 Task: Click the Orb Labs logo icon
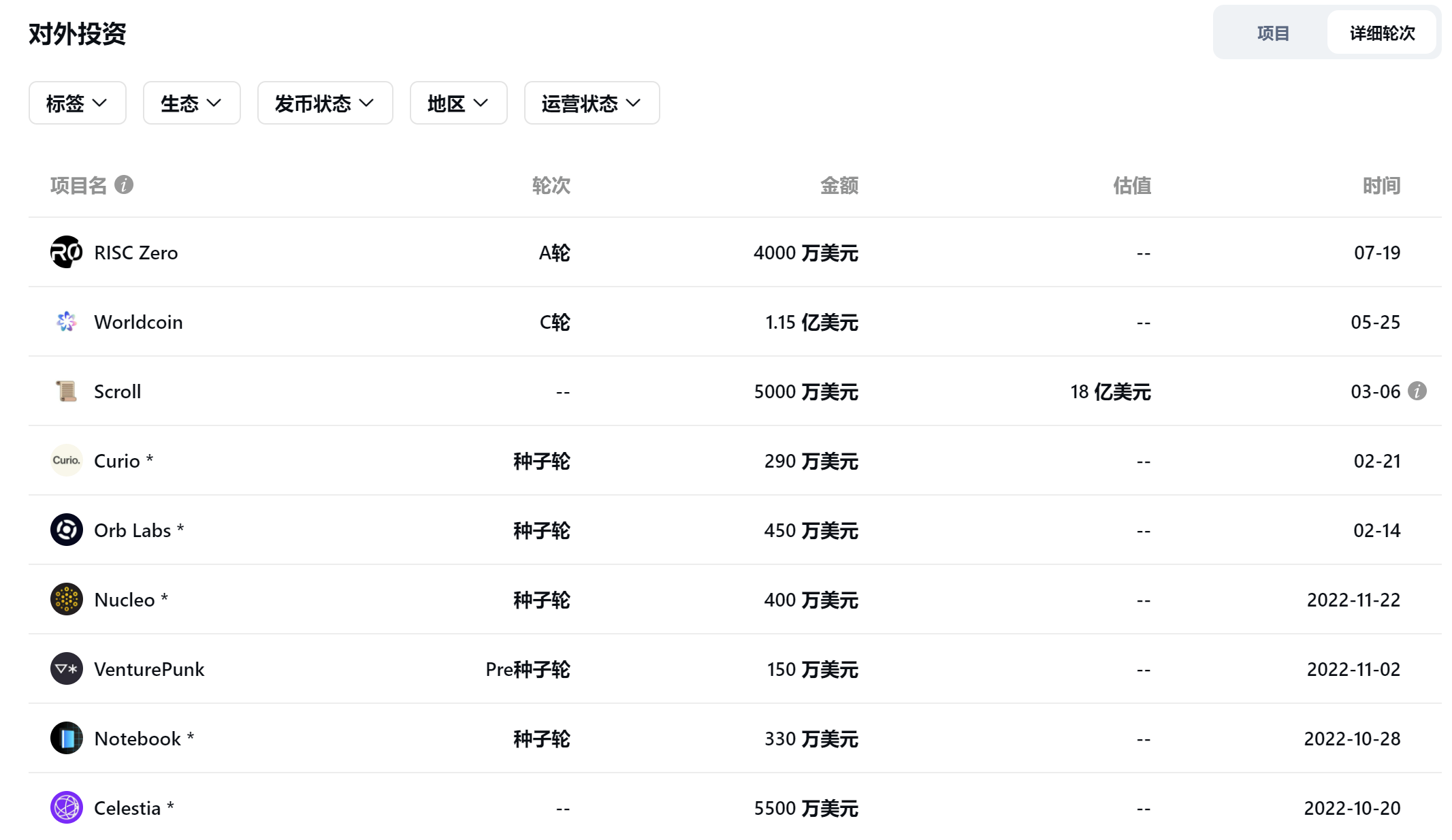pyautogui.click(x=67, y=530)
